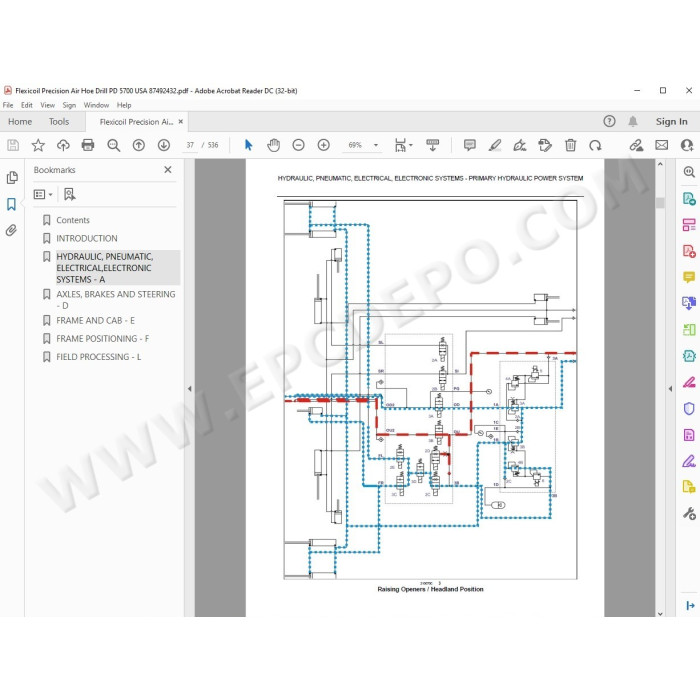Click the Sign In button

671,121
